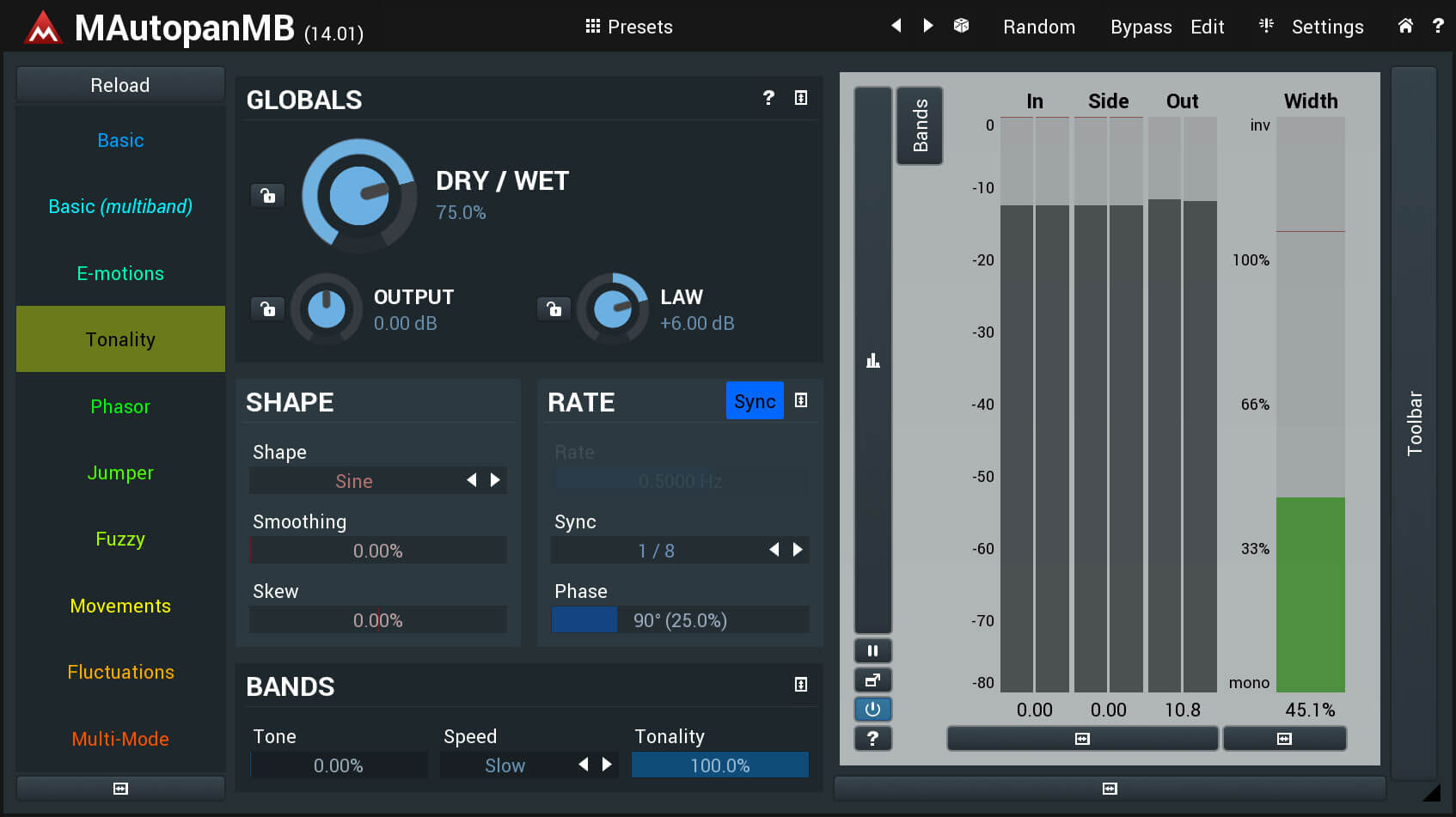Select the Basic preset tab
1456x817 pixels.
point(120,140)
